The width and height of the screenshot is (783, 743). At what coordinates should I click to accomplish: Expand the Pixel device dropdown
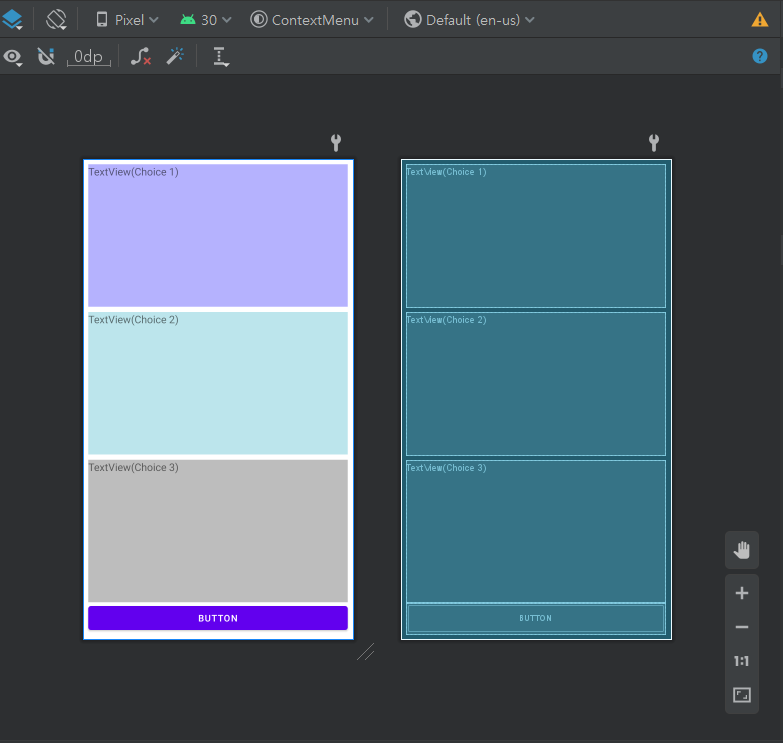click(x=127, y=20)
